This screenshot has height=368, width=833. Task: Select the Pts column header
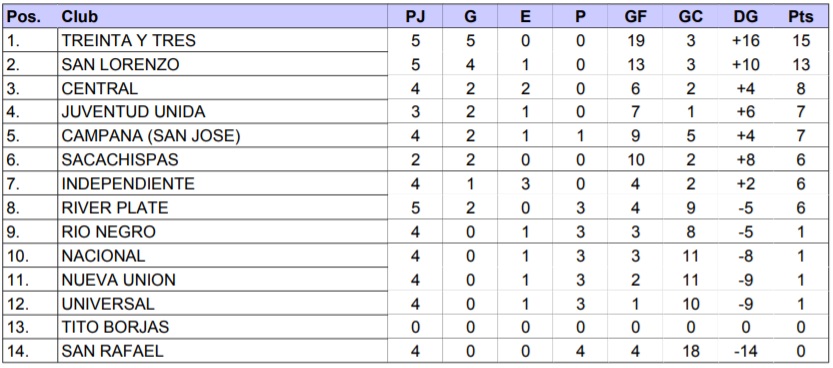pos(801,16)
